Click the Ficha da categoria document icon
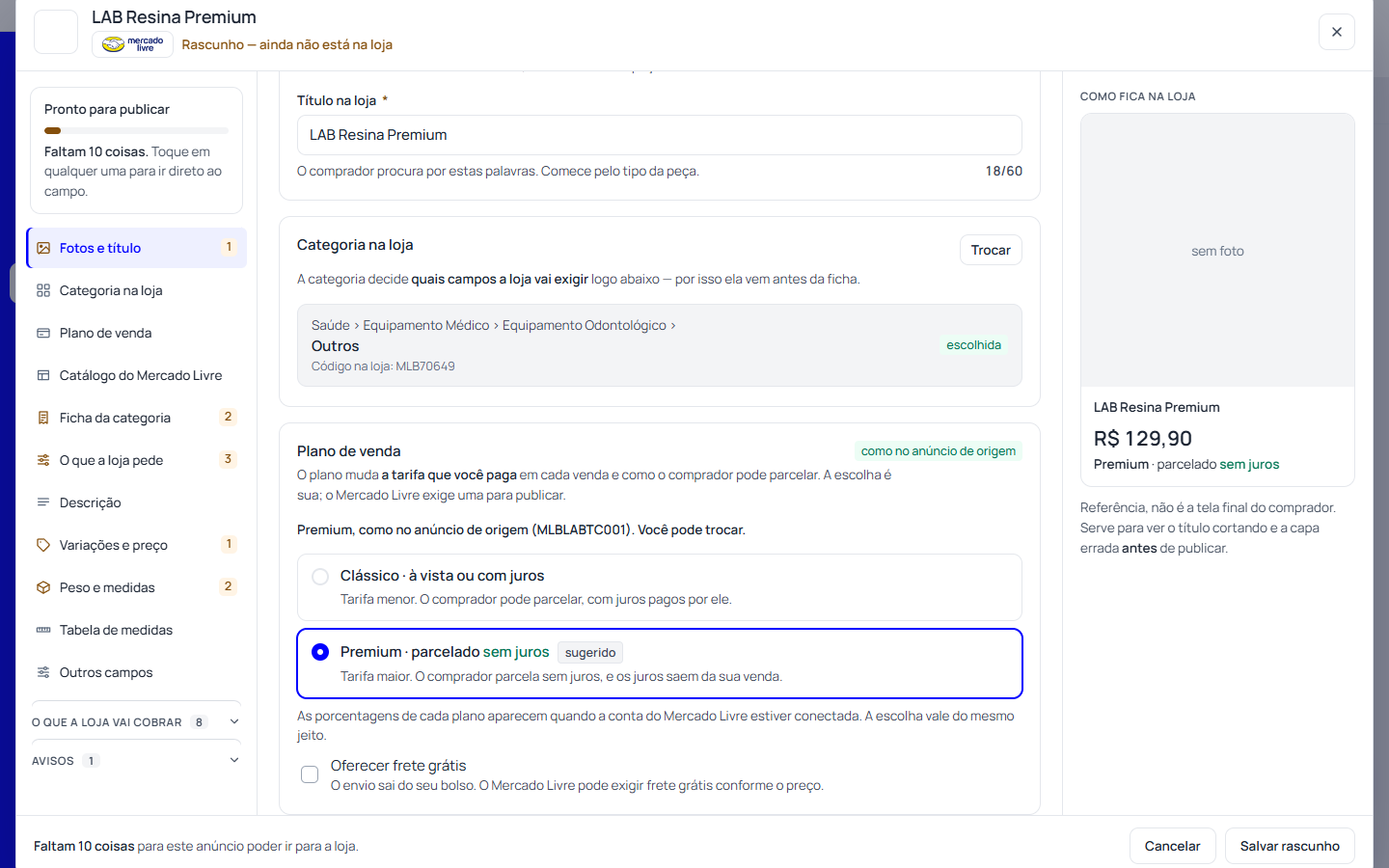 tap(43, 418)
